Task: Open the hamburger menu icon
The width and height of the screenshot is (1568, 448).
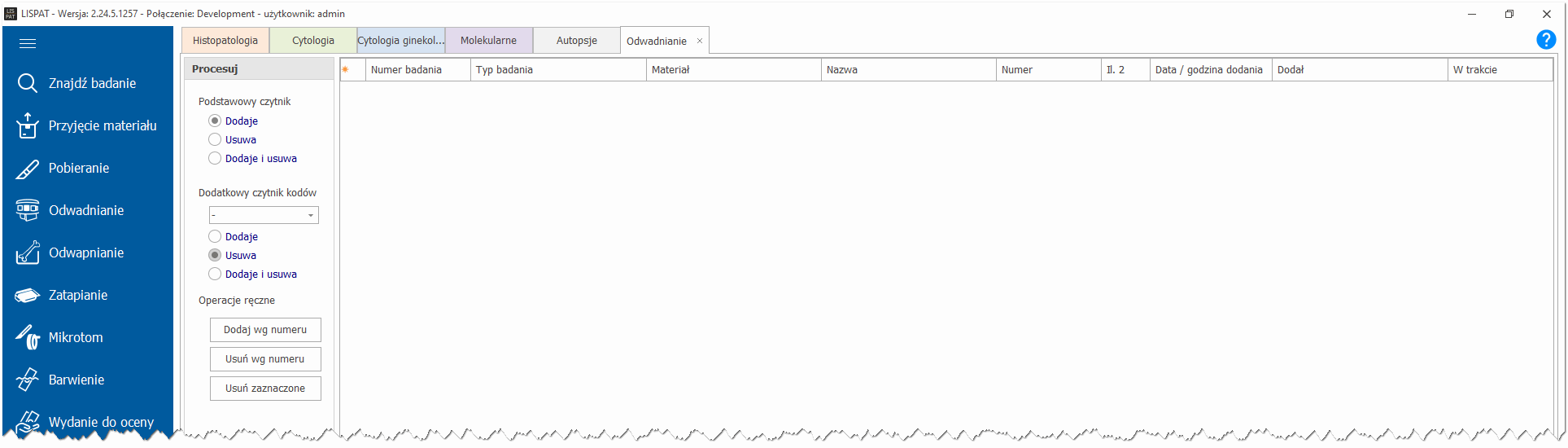Action: tap(28, 44)
